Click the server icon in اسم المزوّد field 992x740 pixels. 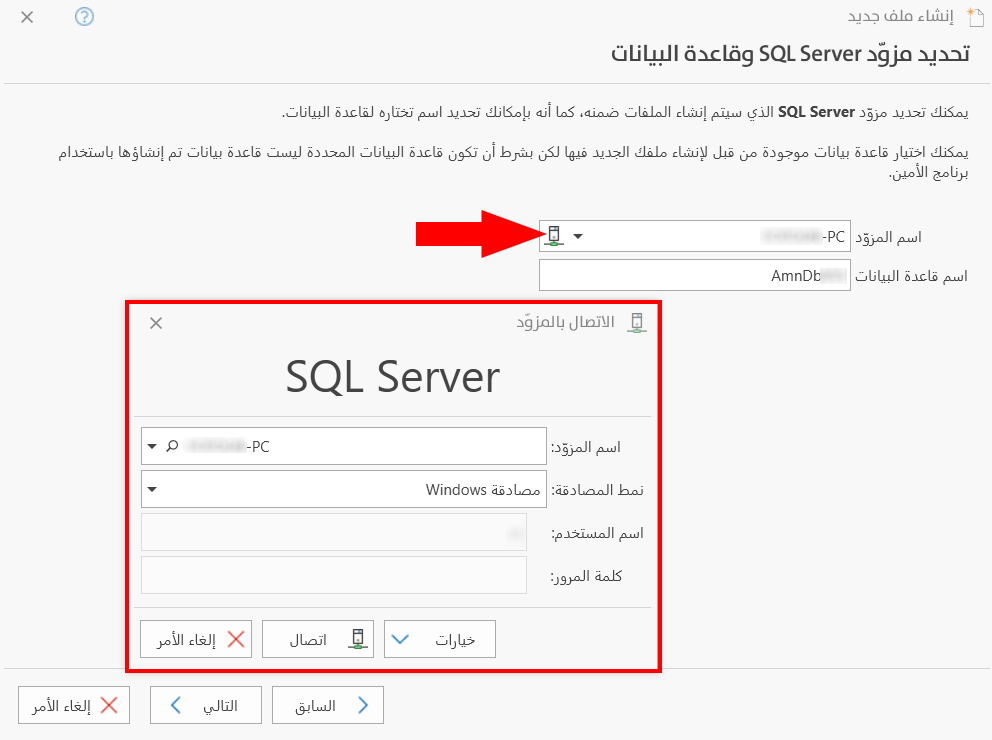(x=552, y=237)
